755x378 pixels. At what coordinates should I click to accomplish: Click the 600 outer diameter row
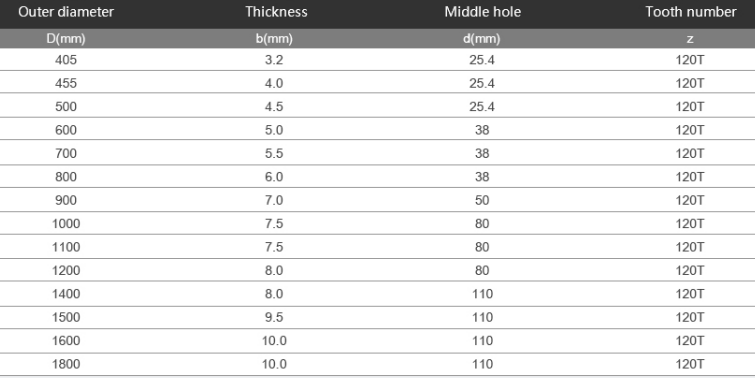click(x=378, y=130)
